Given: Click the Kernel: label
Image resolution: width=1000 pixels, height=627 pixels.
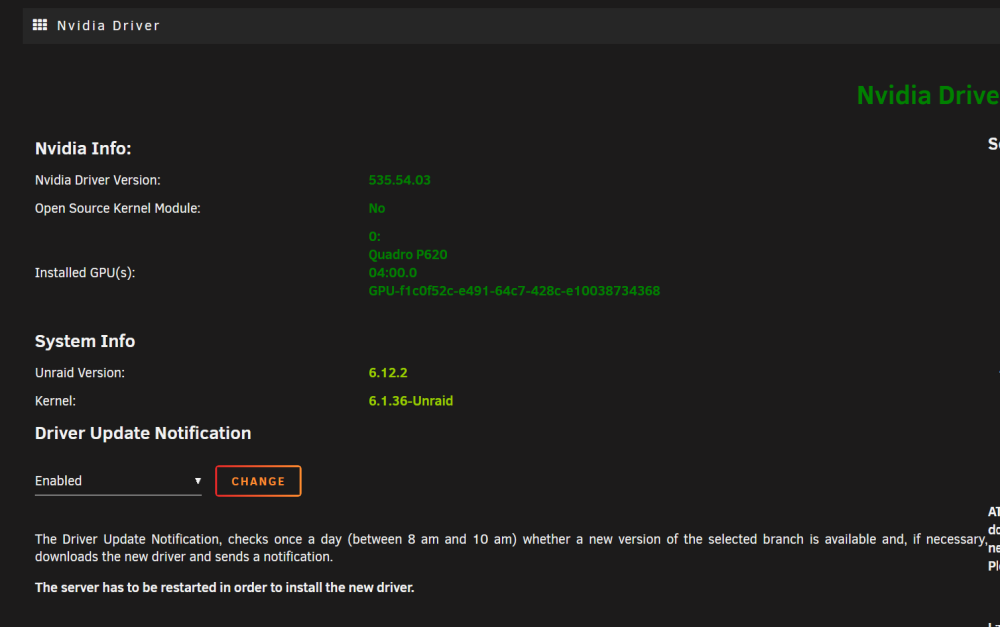Looking at the screenshot, I should click(x=55, y=401).
